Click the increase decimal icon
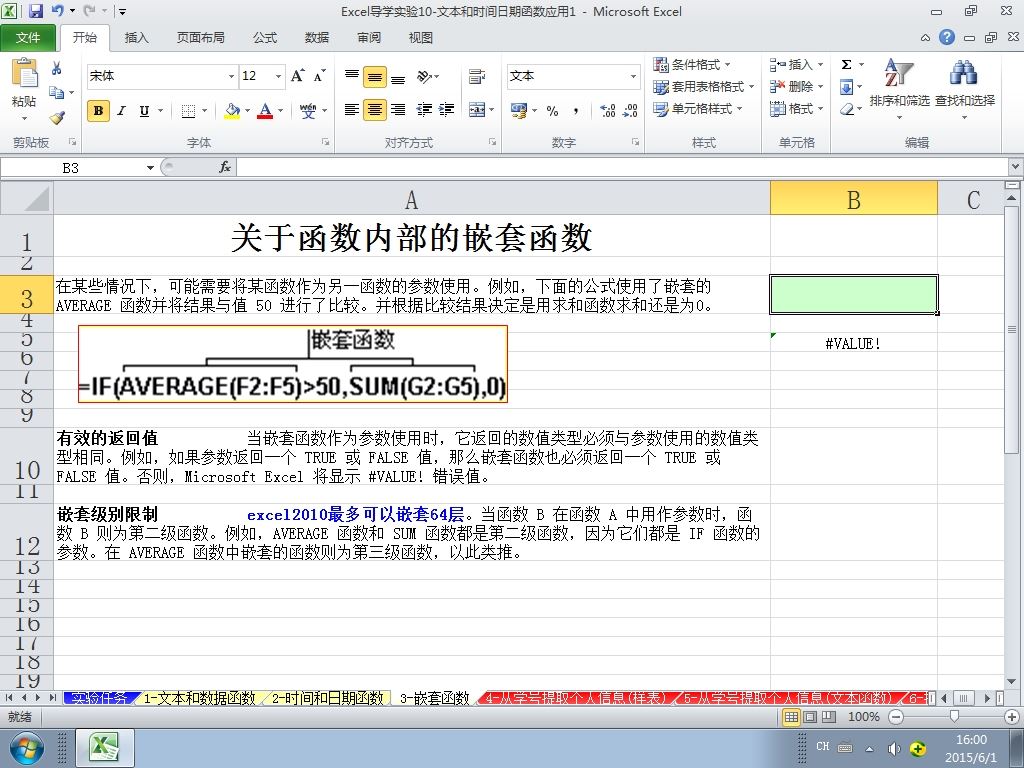 pos(607,110)
